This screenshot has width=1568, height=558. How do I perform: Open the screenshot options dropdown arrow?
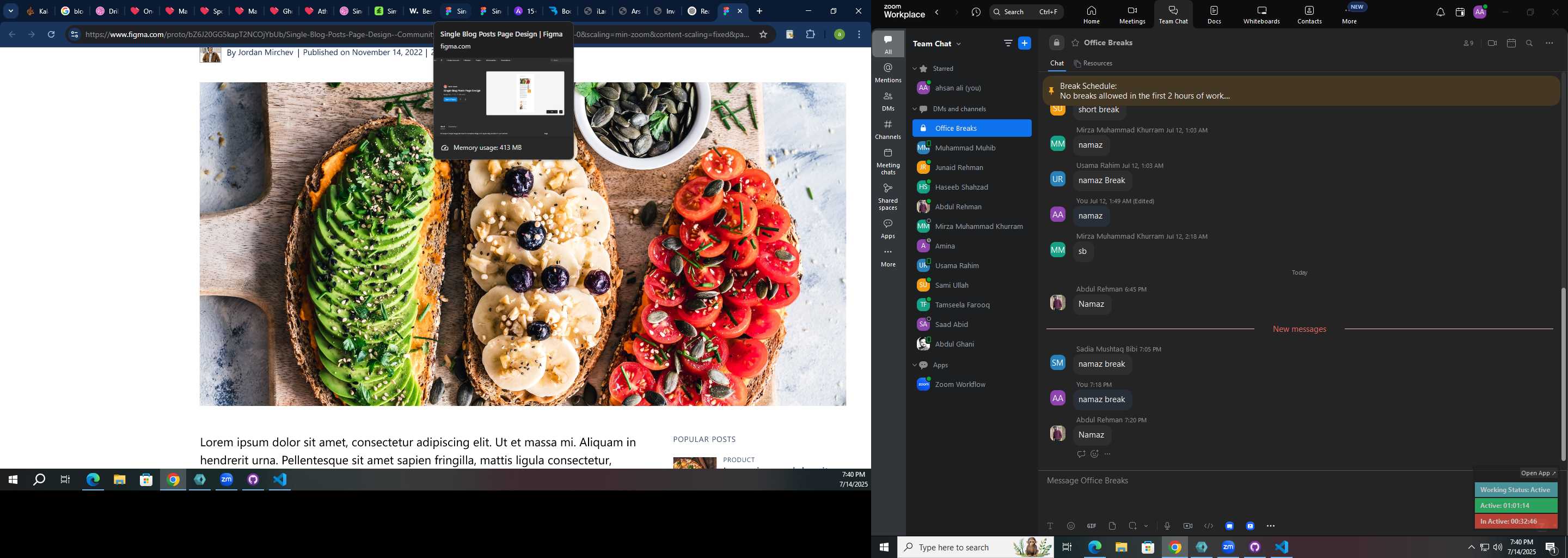tap(1146, 526)
